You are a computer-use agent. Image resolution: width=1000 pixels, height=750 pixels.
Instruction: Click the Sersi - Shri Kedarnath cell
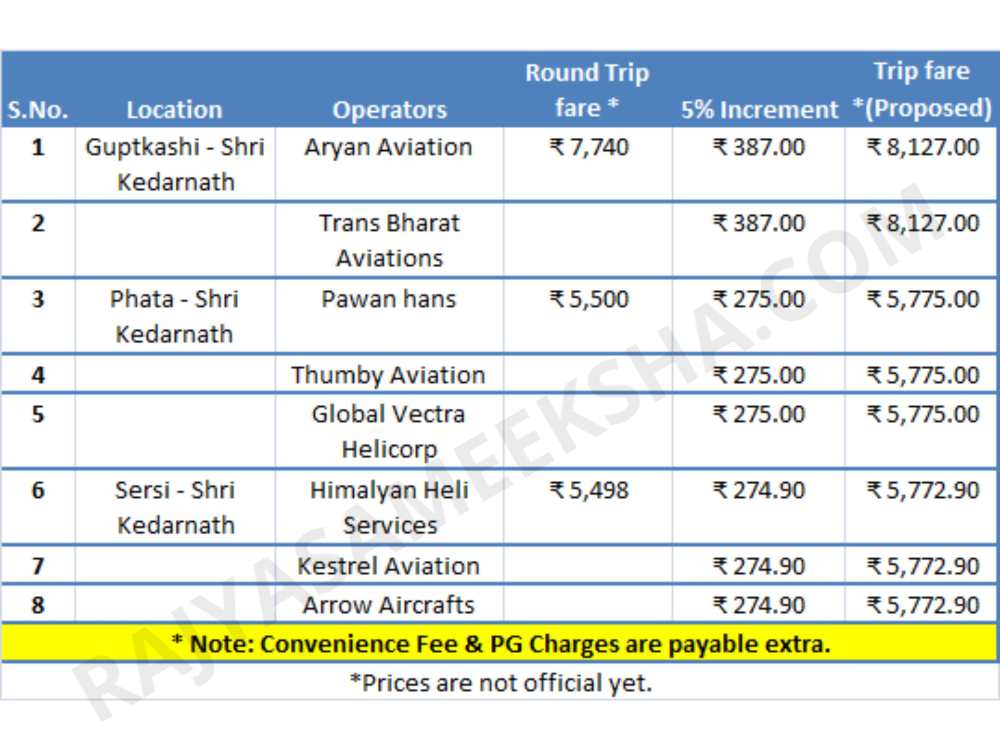[175, 508]
